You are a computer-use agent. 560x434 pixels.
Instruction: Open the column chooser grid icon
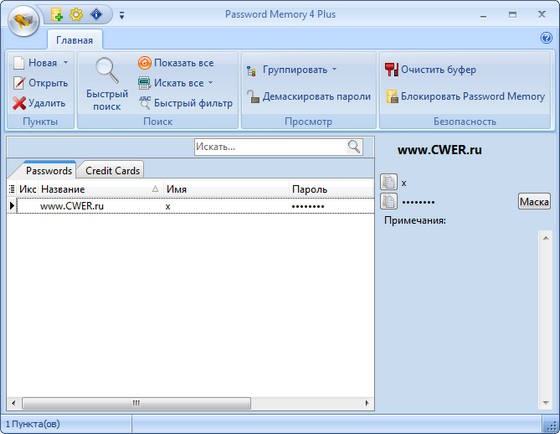[12, 189]
